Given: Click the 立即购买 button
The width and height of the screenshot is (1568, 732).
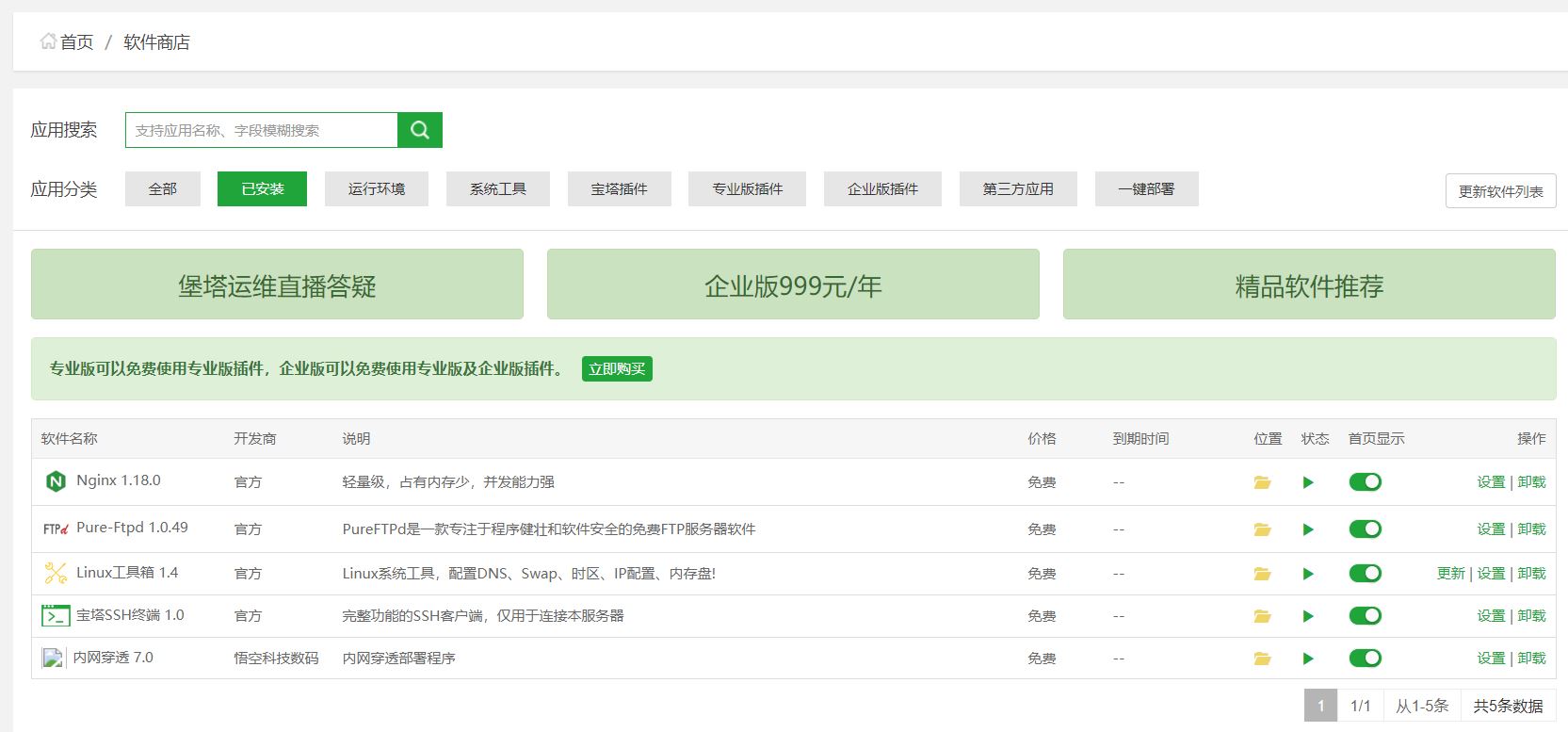Looking at the screenshot, I should pyautogui.click(x=617, y=369).
